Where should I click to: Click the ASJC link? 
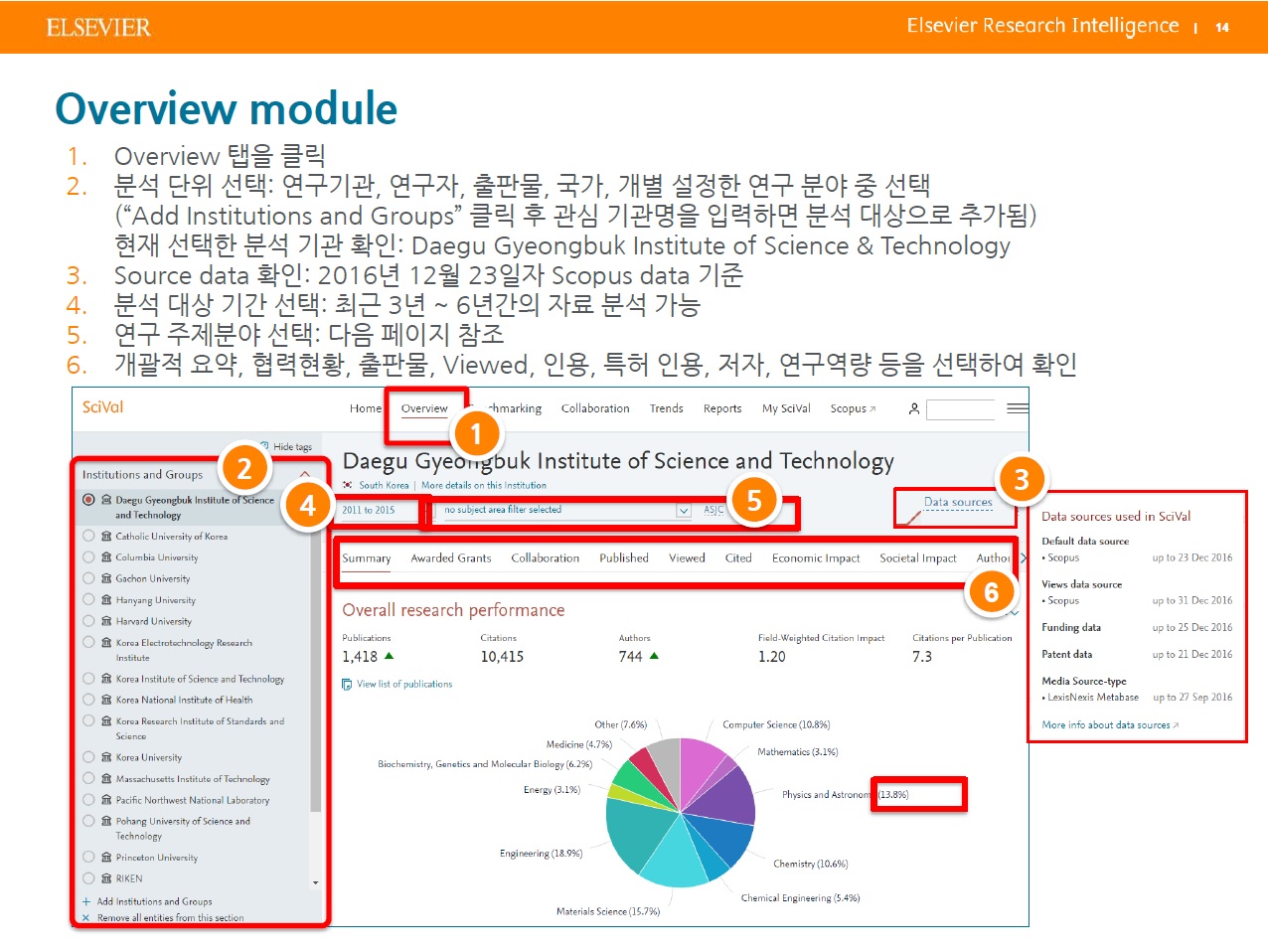click(x=713, y=510)
